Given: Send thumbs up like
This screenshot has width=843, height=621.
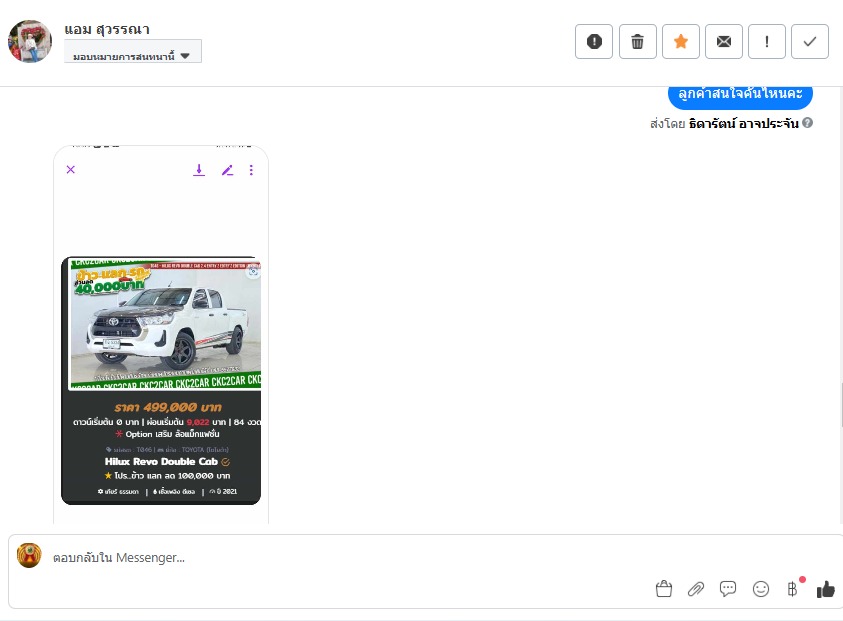Looking at the screenshot, I should [825, 589].
